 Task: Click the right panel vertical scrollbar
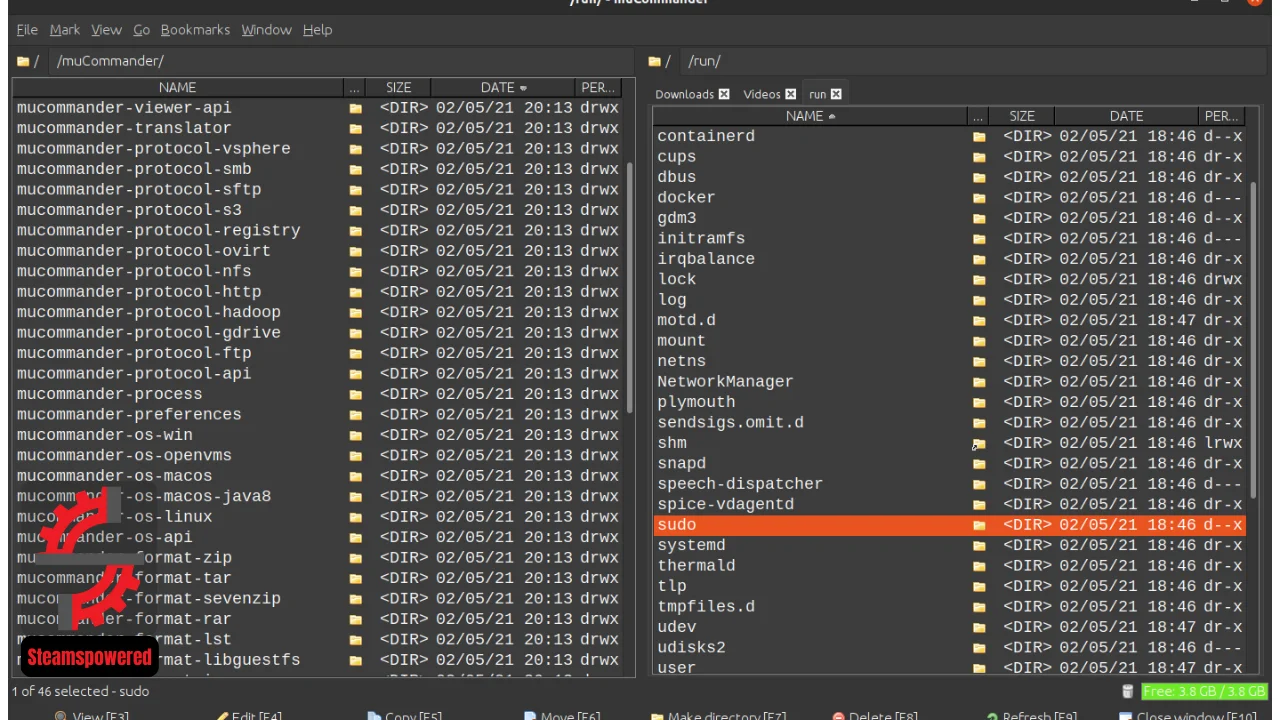pyautogui.click(x=1254, y=340)
